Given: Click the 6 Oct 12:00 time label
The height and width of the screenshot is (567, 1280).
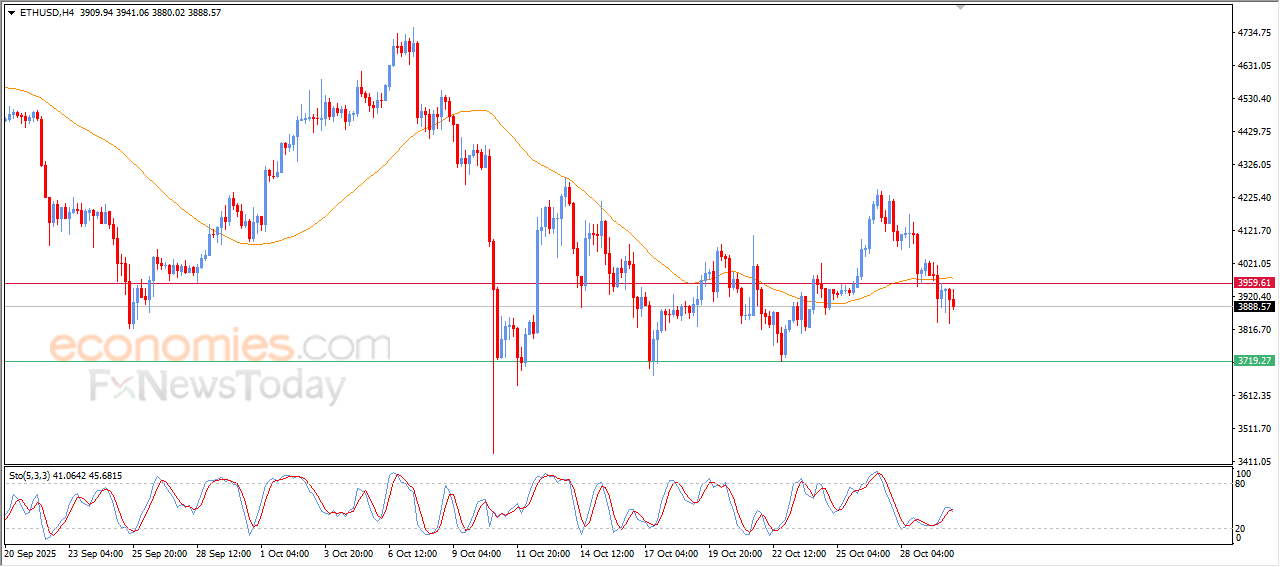Looking at the screenshot, I should (x=413, y=552).
